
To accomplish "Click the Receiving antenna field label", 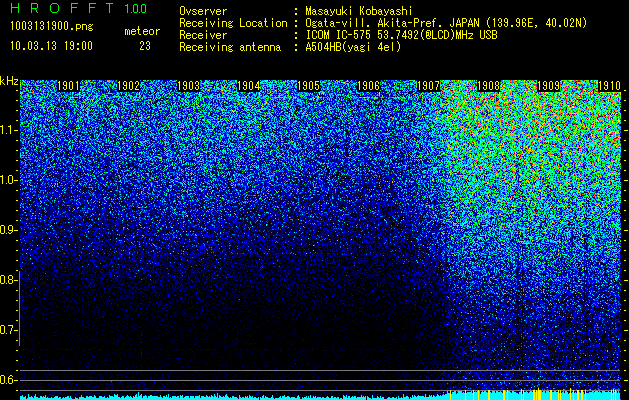I will point(230,47).
